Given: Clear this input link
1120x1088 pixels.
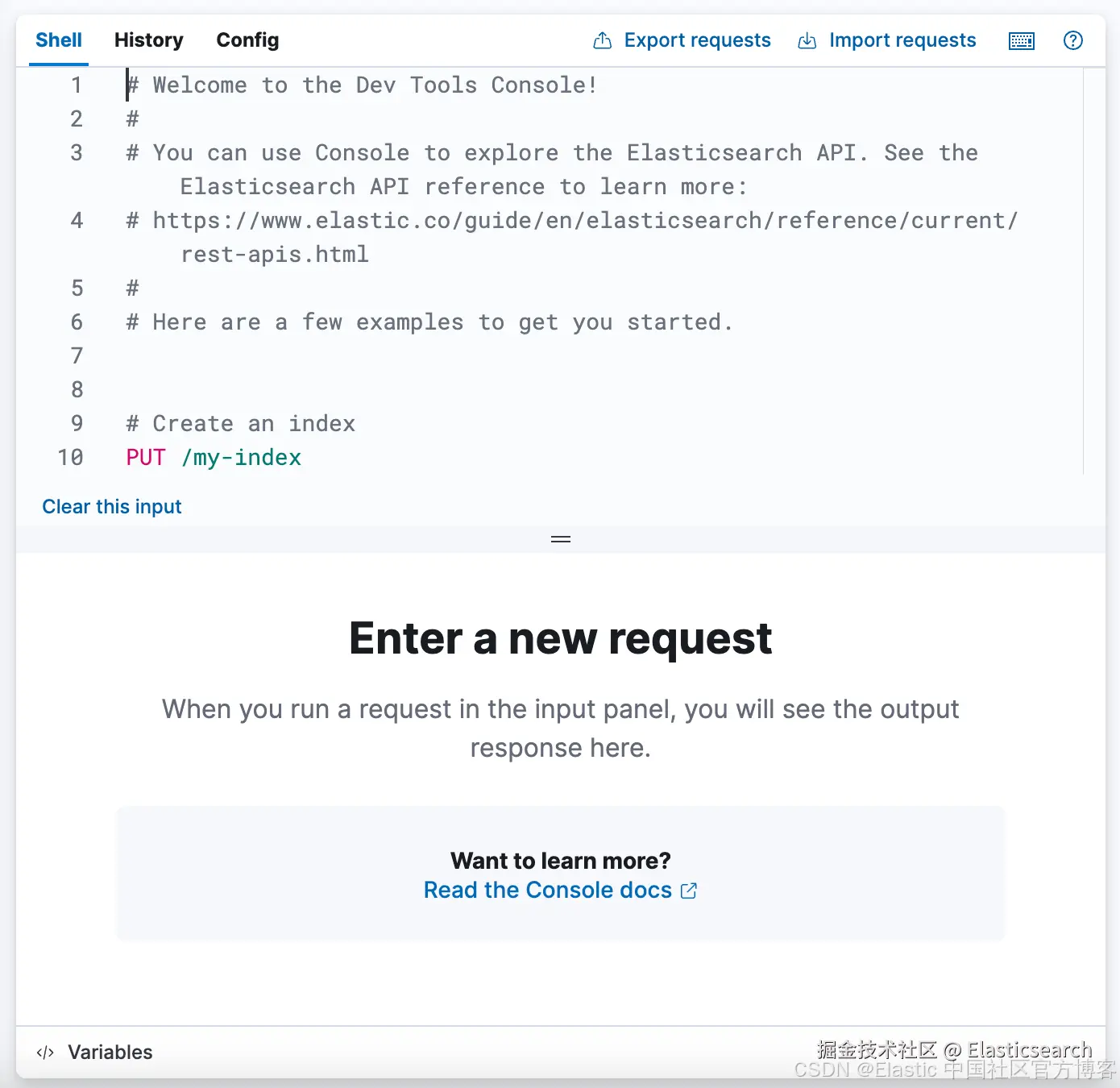Looking at the screenshot, I should (112, 507).
